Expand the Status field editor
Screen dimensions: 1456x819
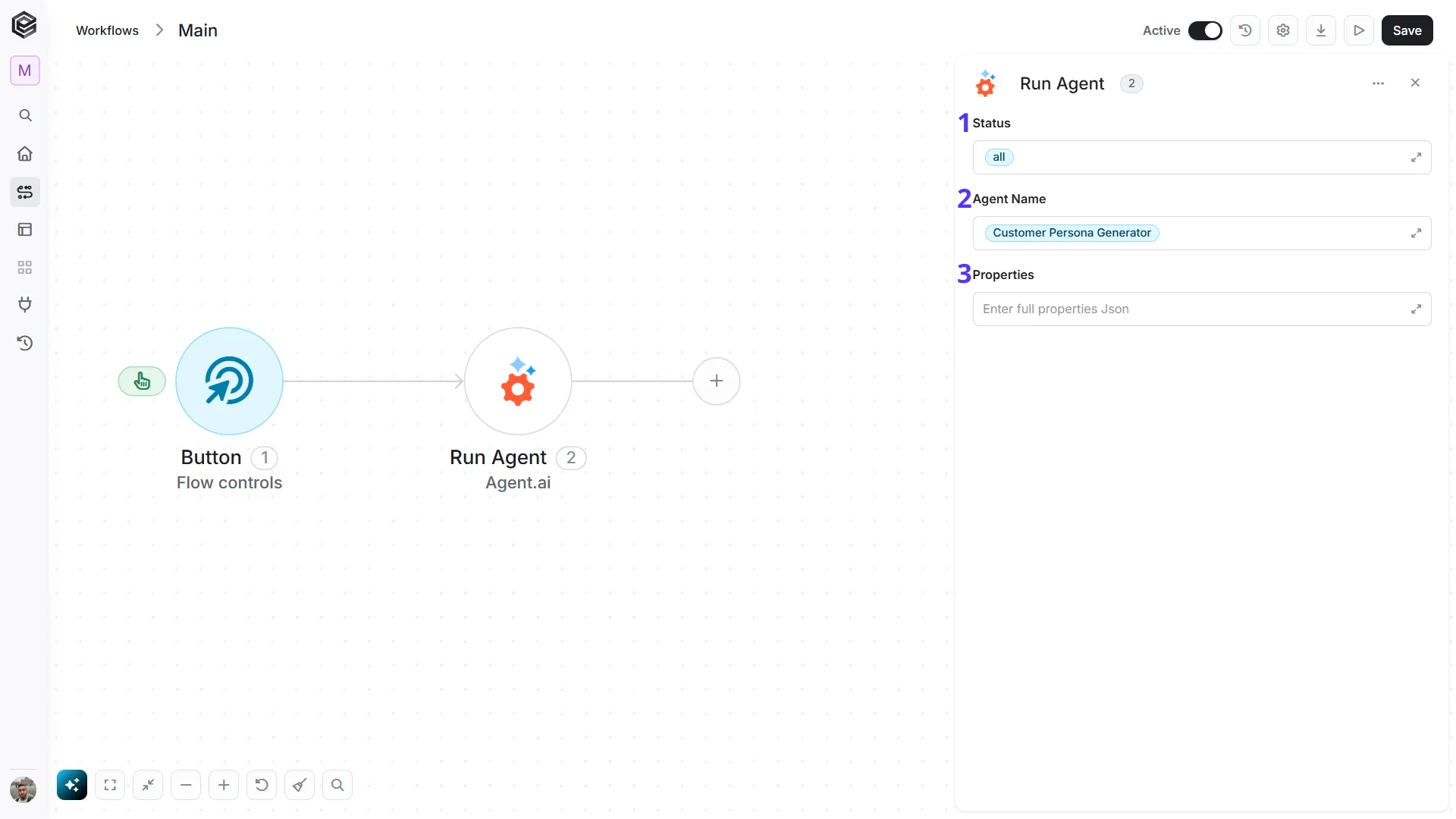coord(1416,158)
